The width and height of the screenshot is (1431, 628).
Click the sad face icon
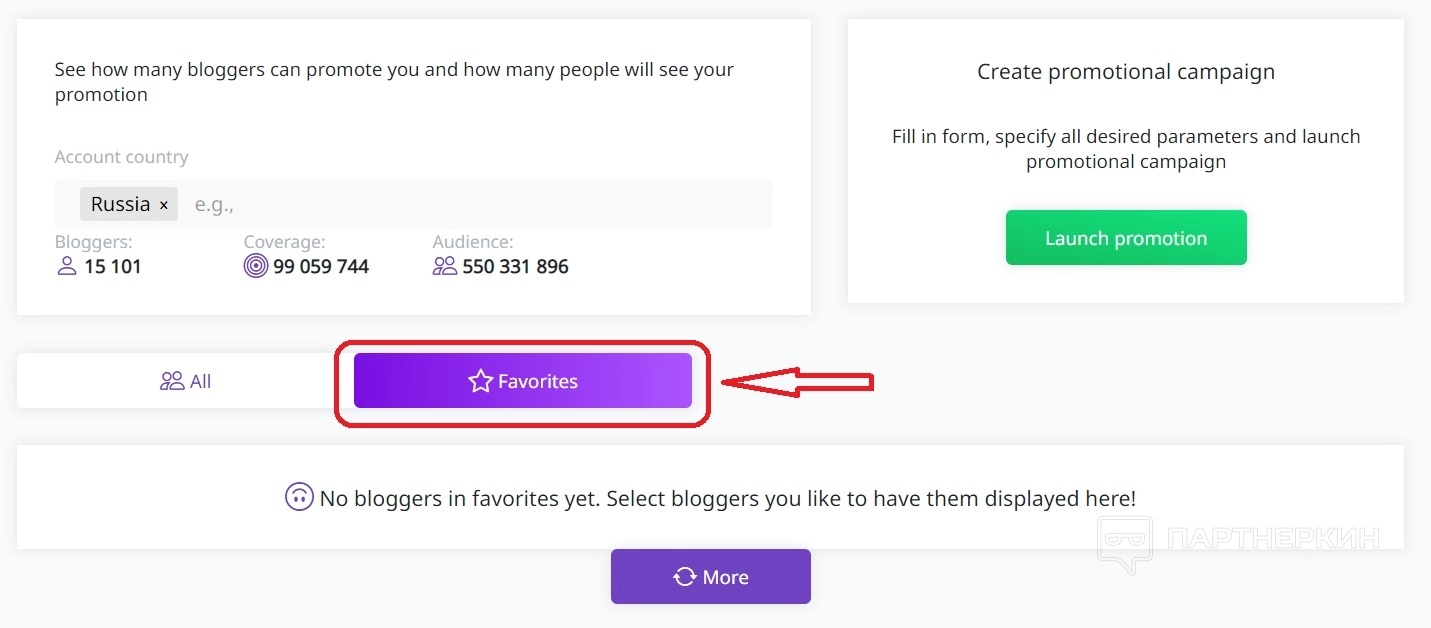click(x=299, y=497)
